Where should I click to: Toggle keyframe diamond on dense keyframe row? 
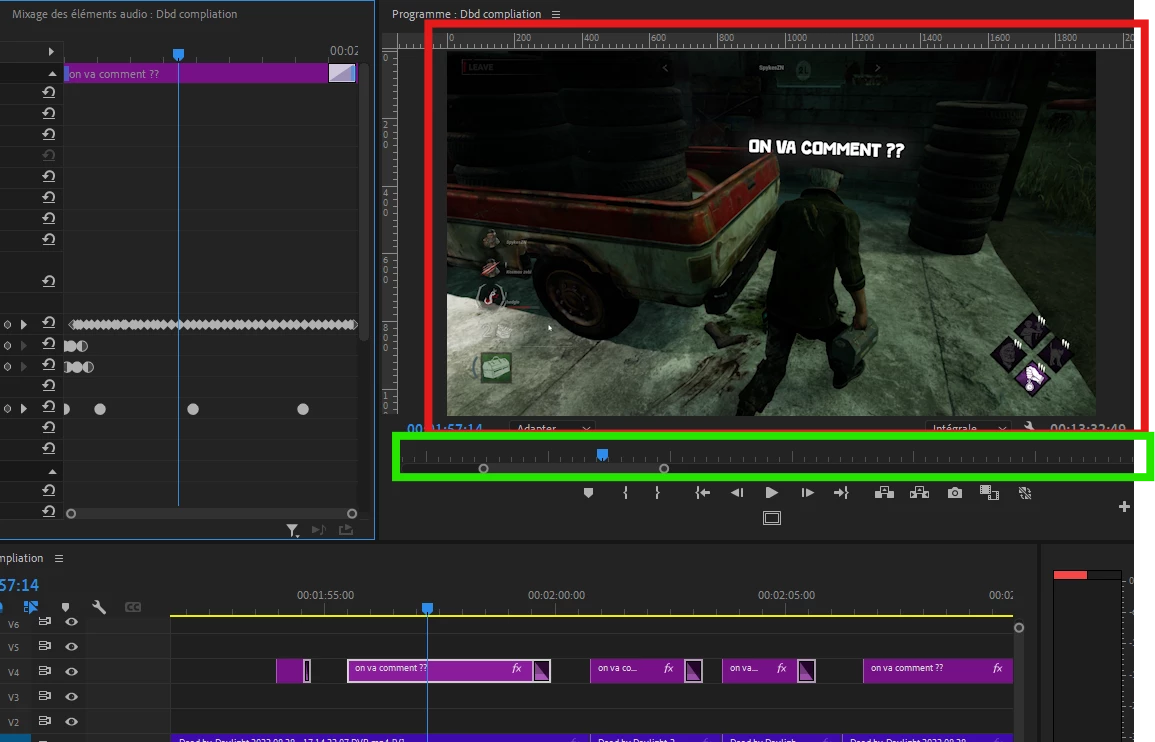7,325
